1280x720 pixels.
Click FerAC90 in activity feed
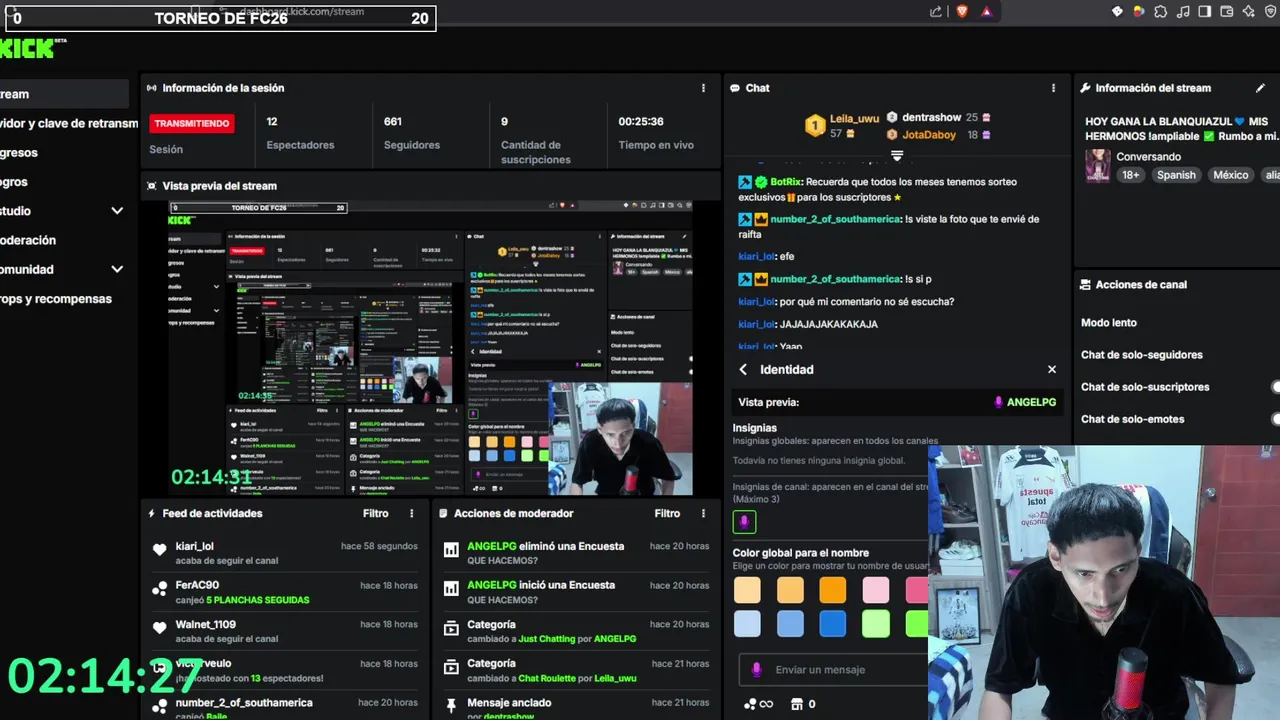pos(197,585)
